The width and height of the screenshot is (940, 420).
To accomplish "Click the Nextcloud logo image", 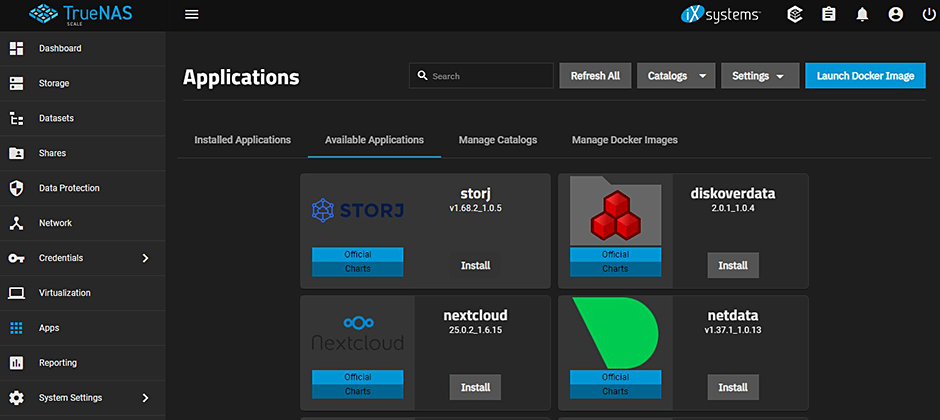I will click(358, 333).
